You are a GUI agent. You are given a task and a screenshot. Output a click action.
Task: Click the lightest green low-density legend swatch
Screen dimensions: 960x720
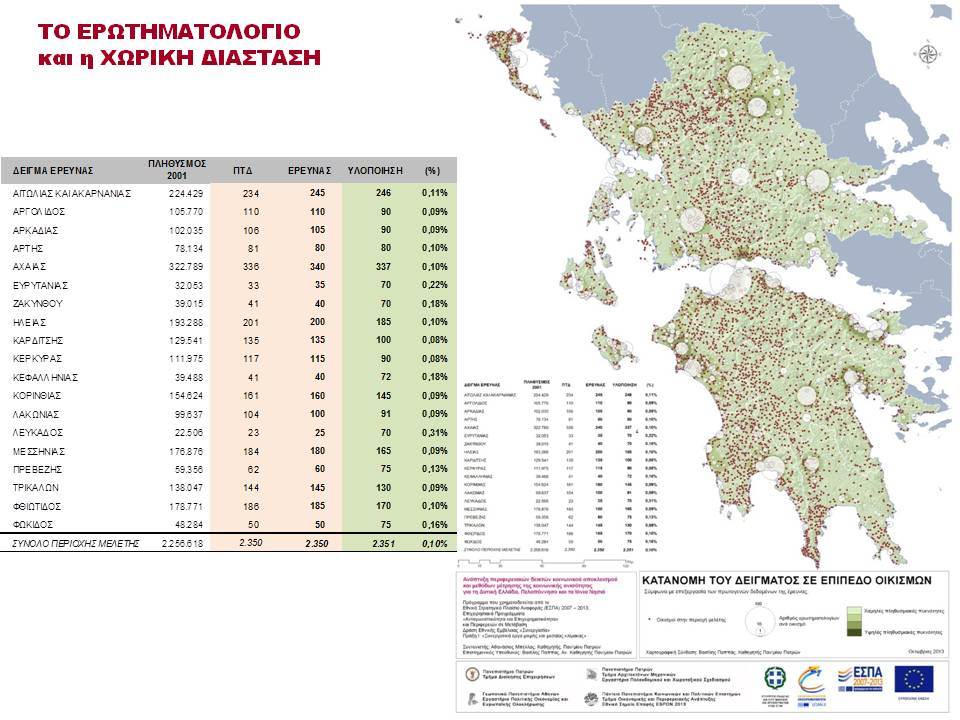click(x=853, y=611)
